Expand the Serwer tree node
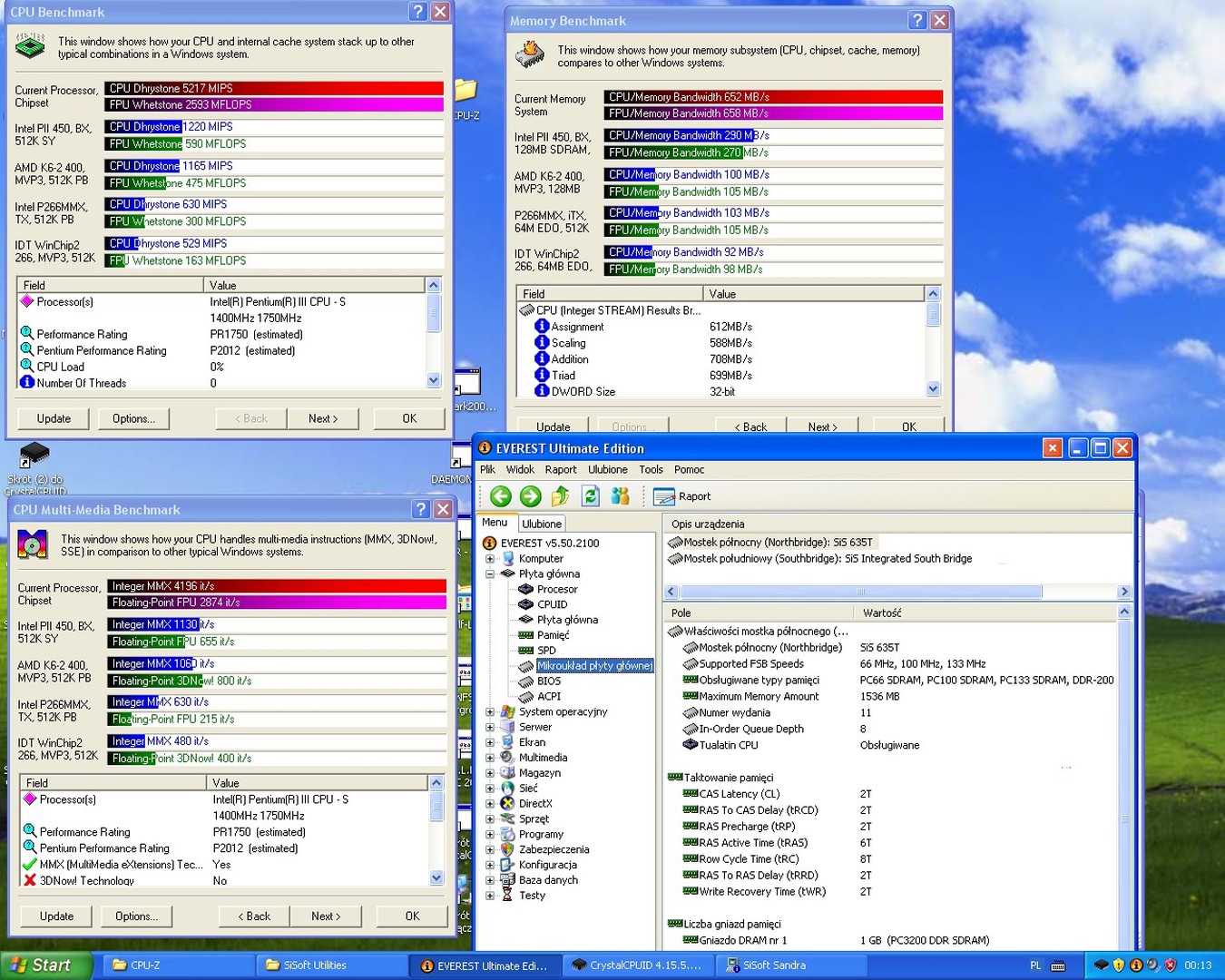The image size is (1225, 980). pyautogui.click(x=490, y=728)
